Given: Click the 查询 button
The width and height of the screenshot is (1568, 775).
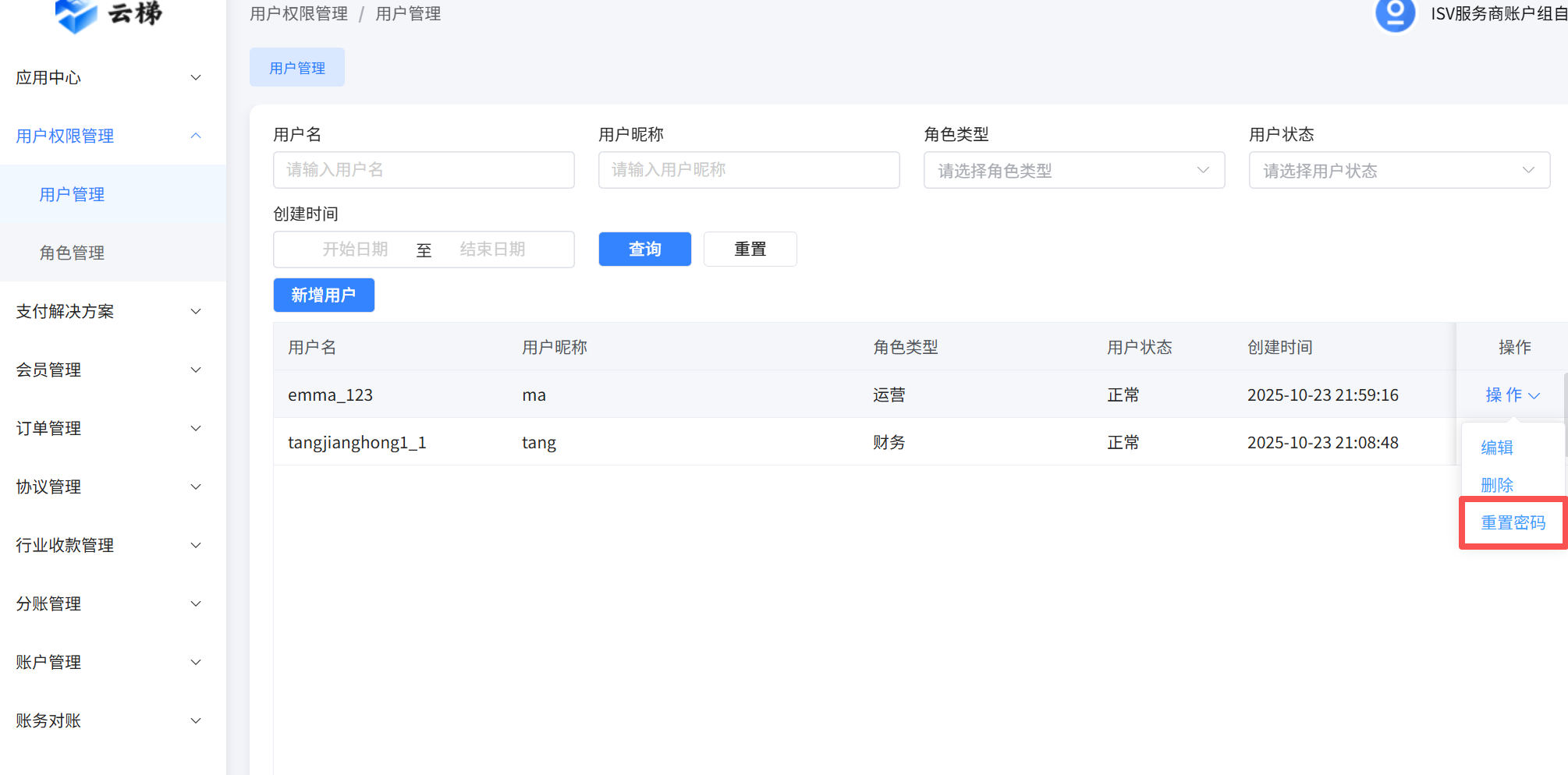Looking at the screenshot, I should click(644, 249).
